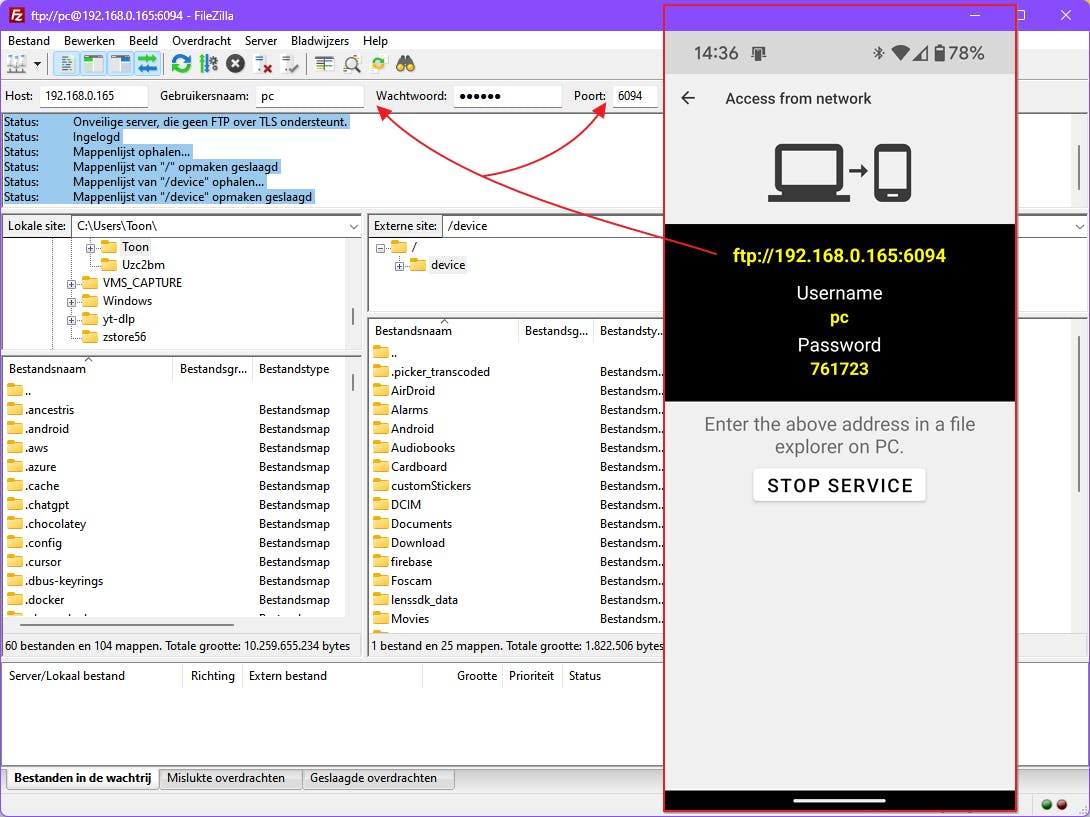Tap STOP SERVICE on the phone screen
The height and width of the screenshot is (817, 1090).
pos(839,485)
